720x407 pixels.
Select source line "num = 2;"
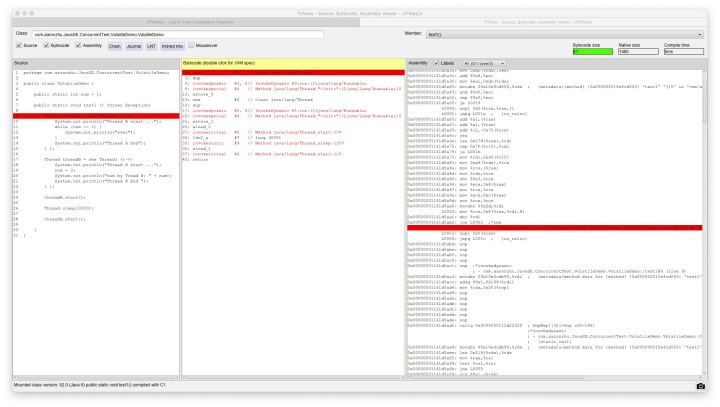pyautogui.click(x=96, y=170)
